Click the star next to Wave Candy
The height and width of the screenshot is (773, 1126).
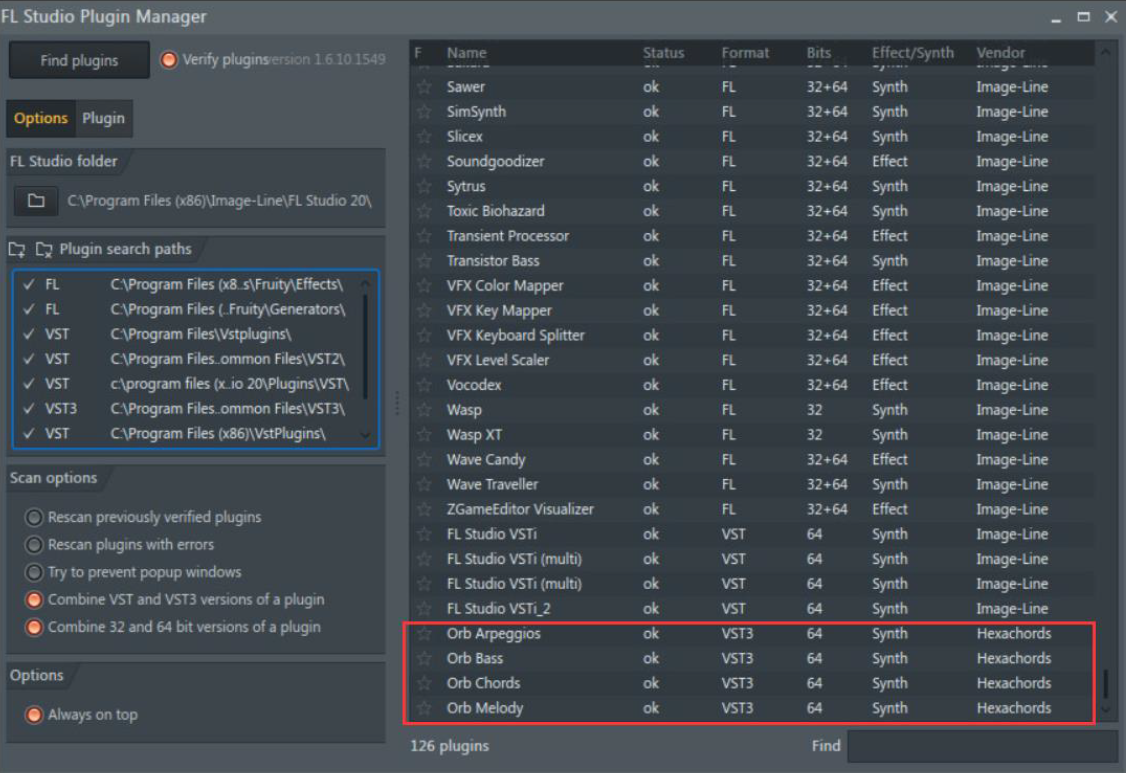click(x=425, y=460)
